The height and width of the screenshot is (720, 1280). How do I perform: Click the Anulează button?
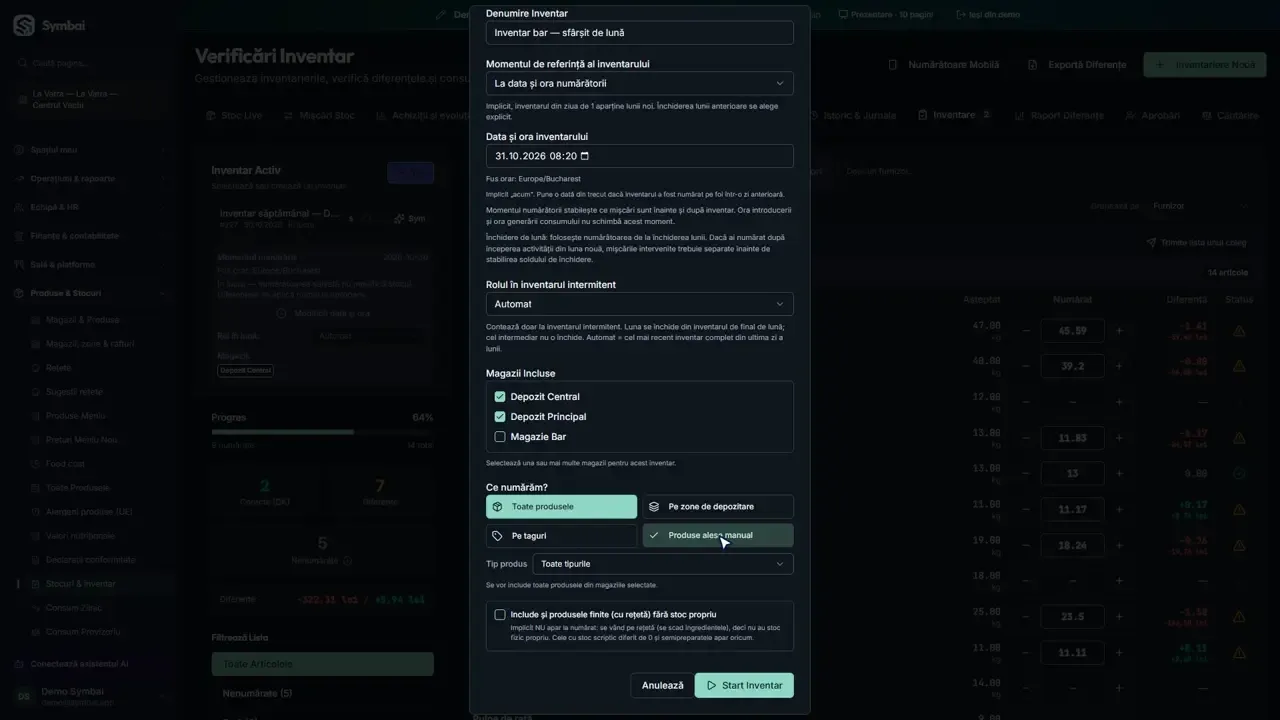pos(662,686)
